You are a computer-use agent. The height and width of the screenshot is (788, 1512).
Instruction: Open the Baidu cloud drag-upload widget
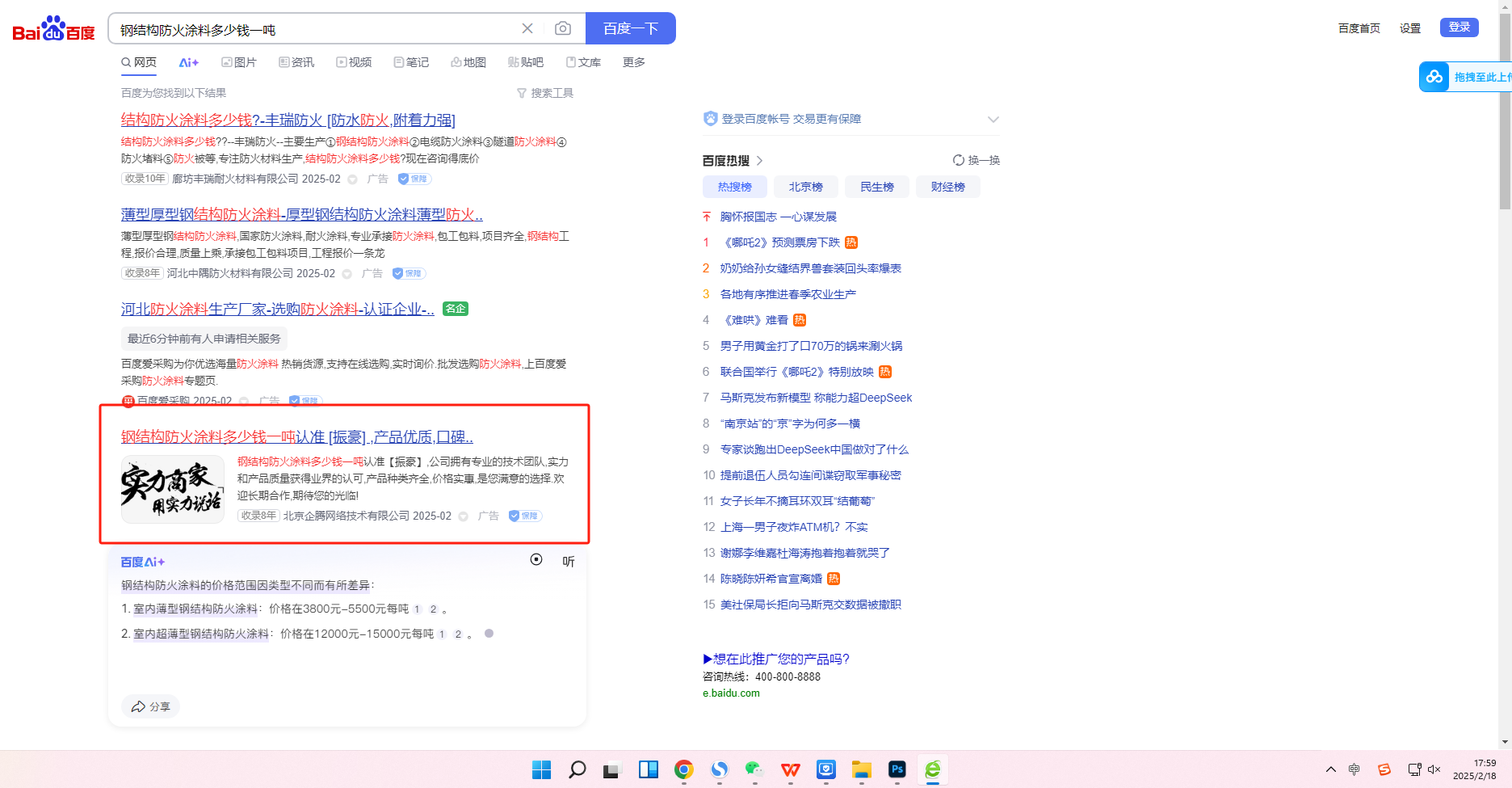1434,77
